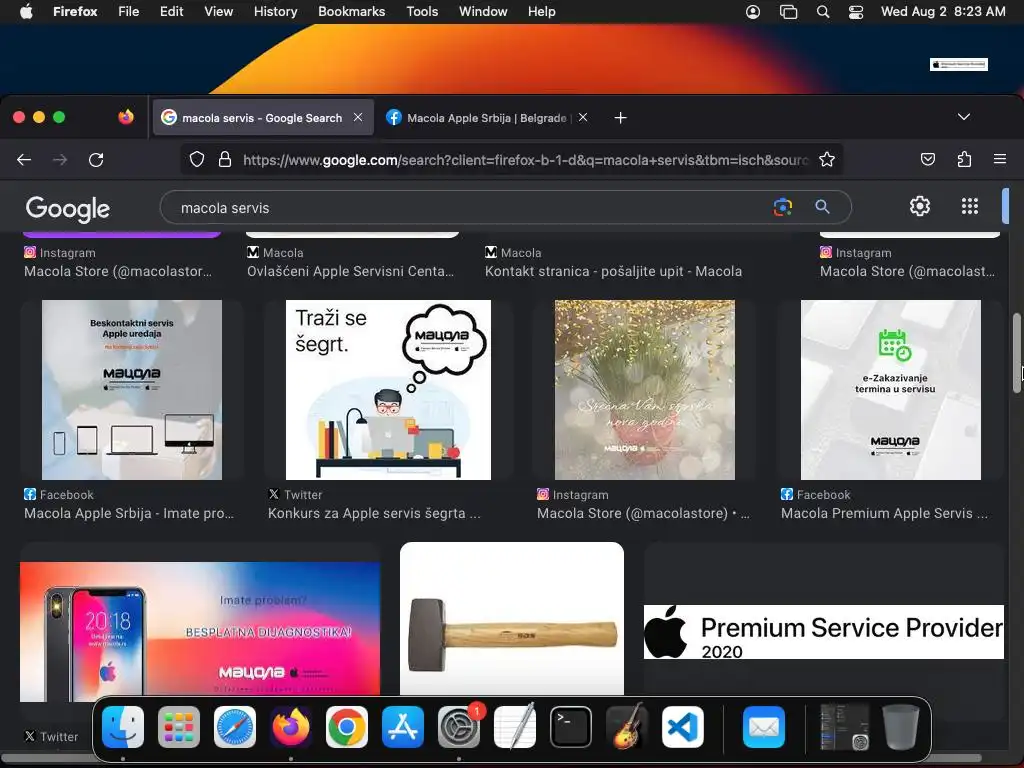Go back with the browser back arrow
1024x768 pixels.
click(x=24, y=159)
